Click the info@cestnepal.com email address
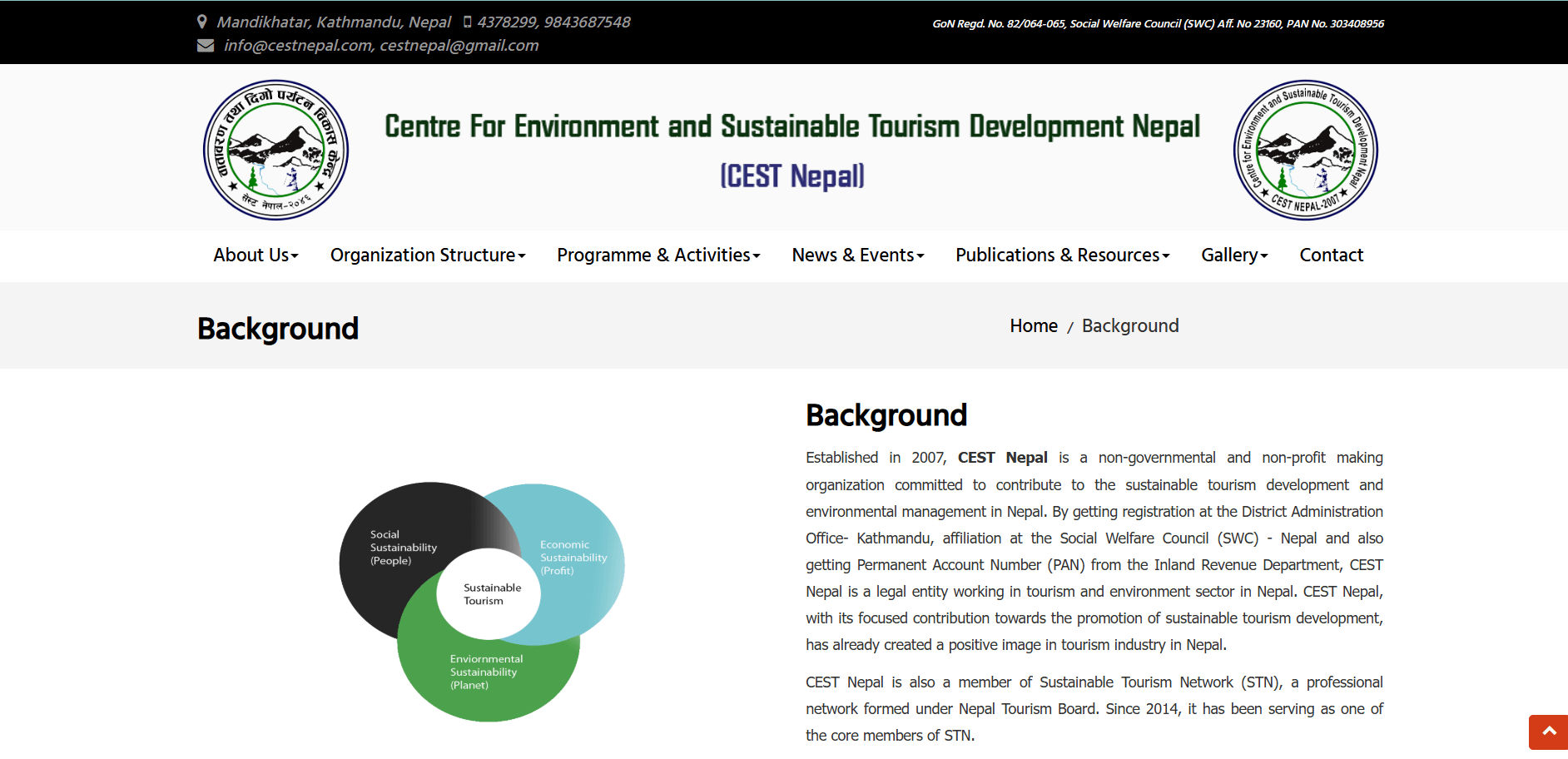The image size is (1568, 759). 298,46
